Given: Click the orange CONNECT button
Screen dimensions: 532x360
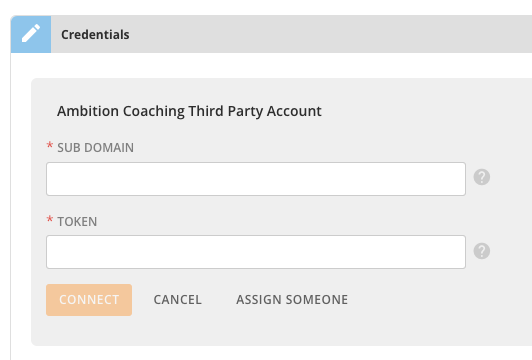Looking at the screenshot, I should coord(89,300).
